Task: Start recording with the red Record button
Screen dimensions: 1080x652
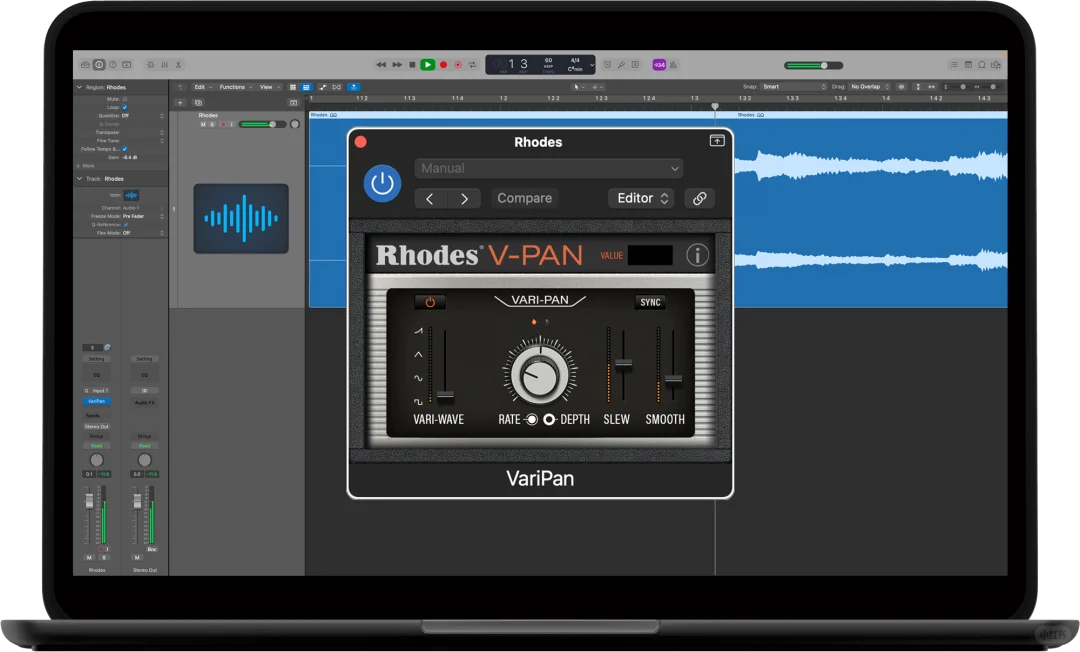Action: [444, 65]
